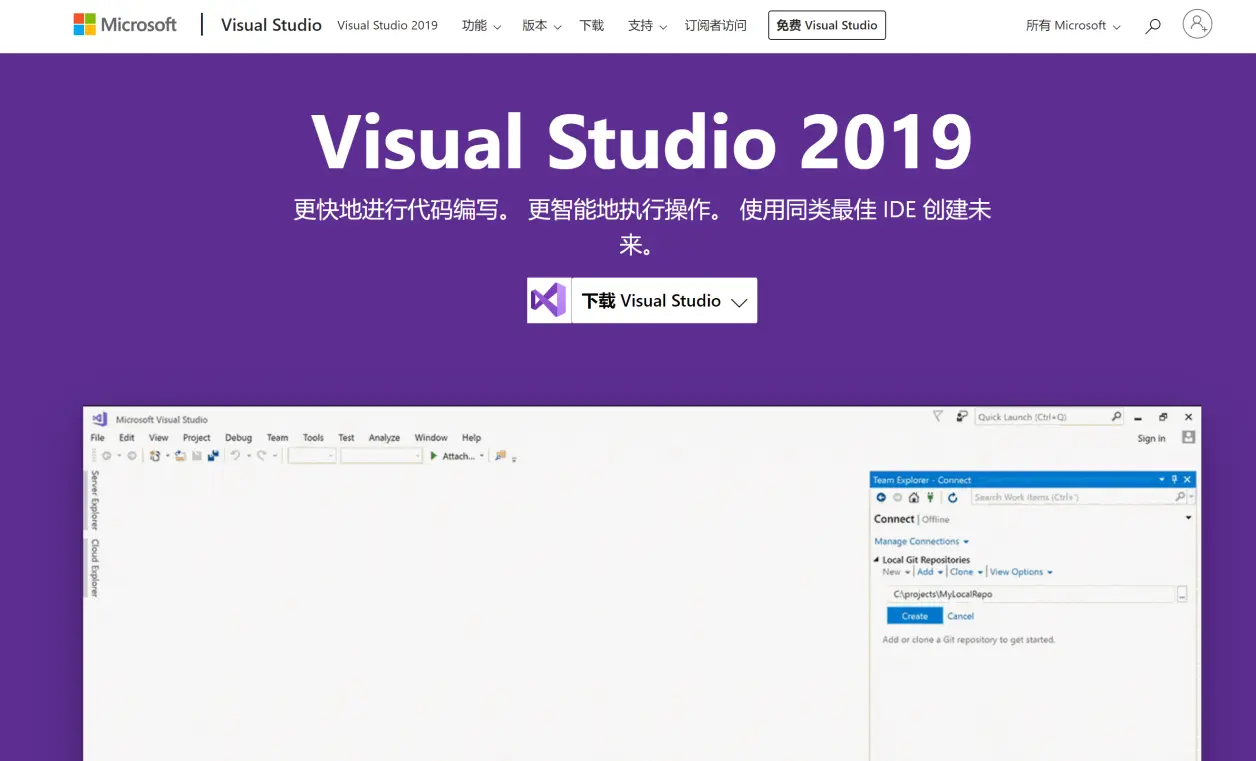The height and width of the screenshot is (761, 1256).
Task: Click the Team Explorer pin icon
Action: pos(1174,479)
